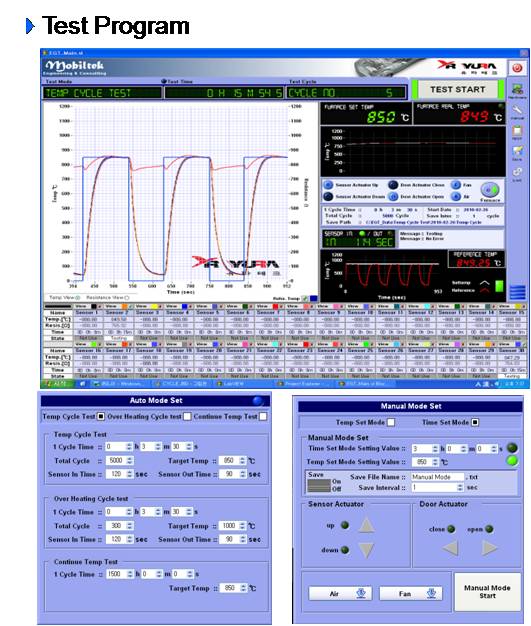The width and height of the screenshot is (531, 626).
Task: Click the Fan status indicator in main window
Action: coord(456,185)
